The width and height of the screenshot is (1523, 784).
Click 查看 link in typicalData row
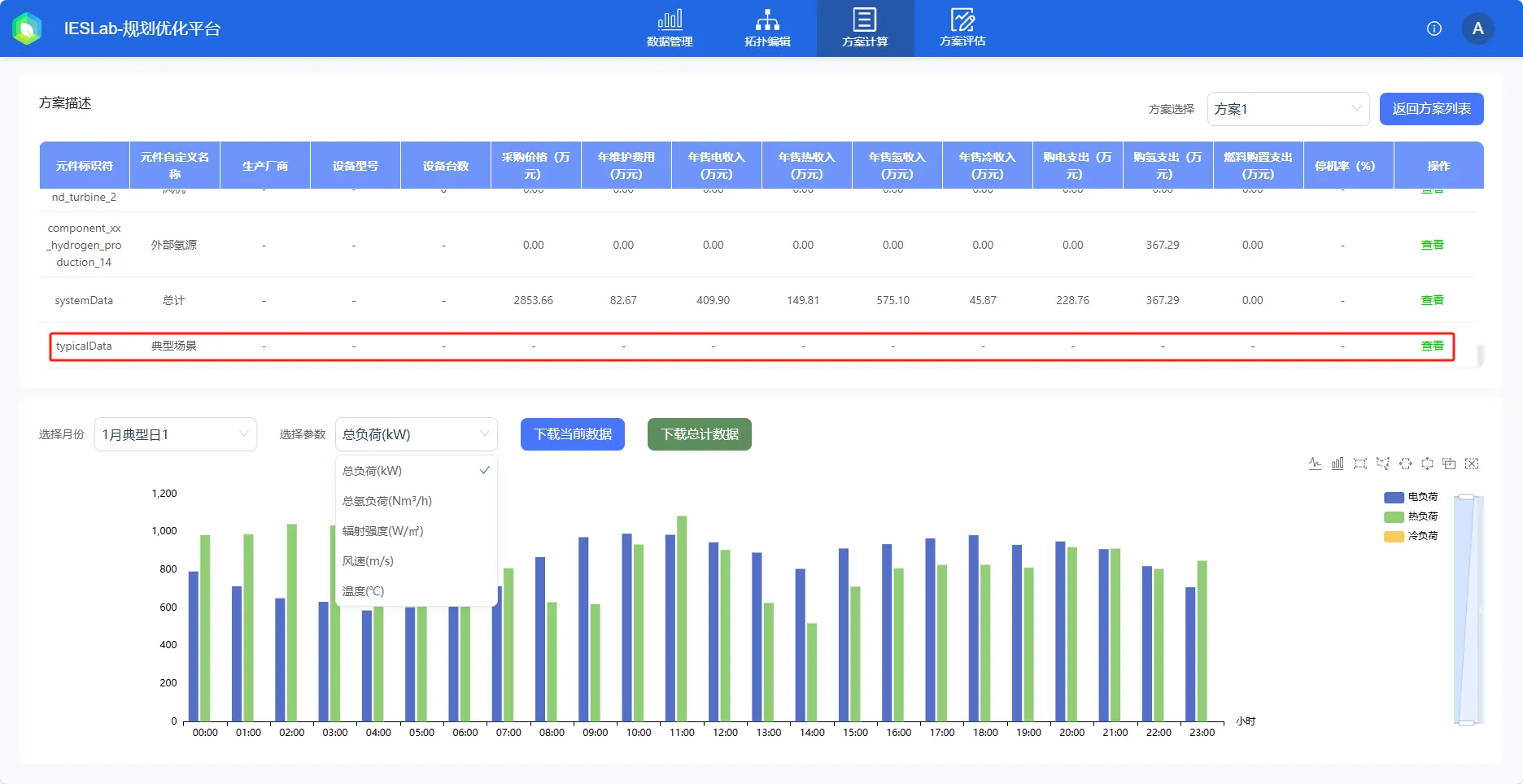[x=1432, y=346]
